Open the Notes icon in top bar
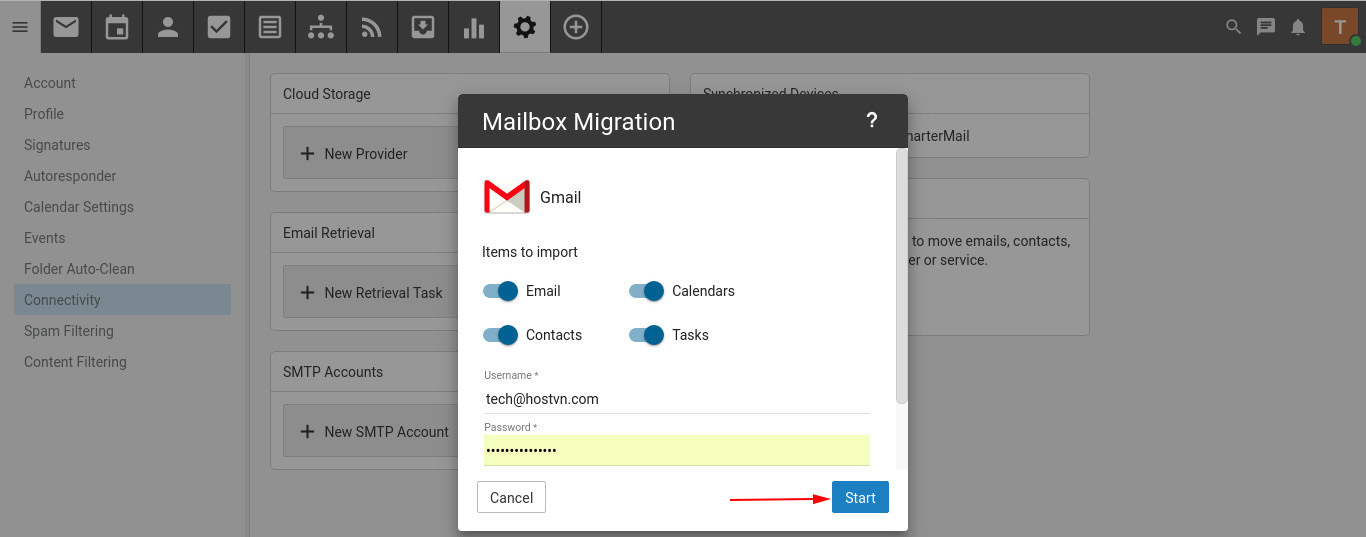The height and width of the screenshot is (537, 1366). tap(270, 27)
